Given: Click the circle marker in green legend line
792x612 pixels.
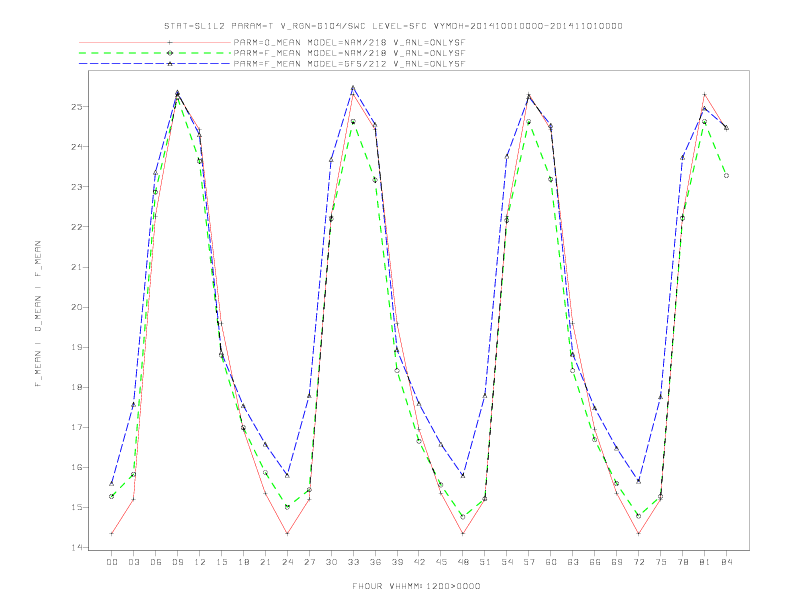Looking at the screenshot, I should (x=170, y=53).
